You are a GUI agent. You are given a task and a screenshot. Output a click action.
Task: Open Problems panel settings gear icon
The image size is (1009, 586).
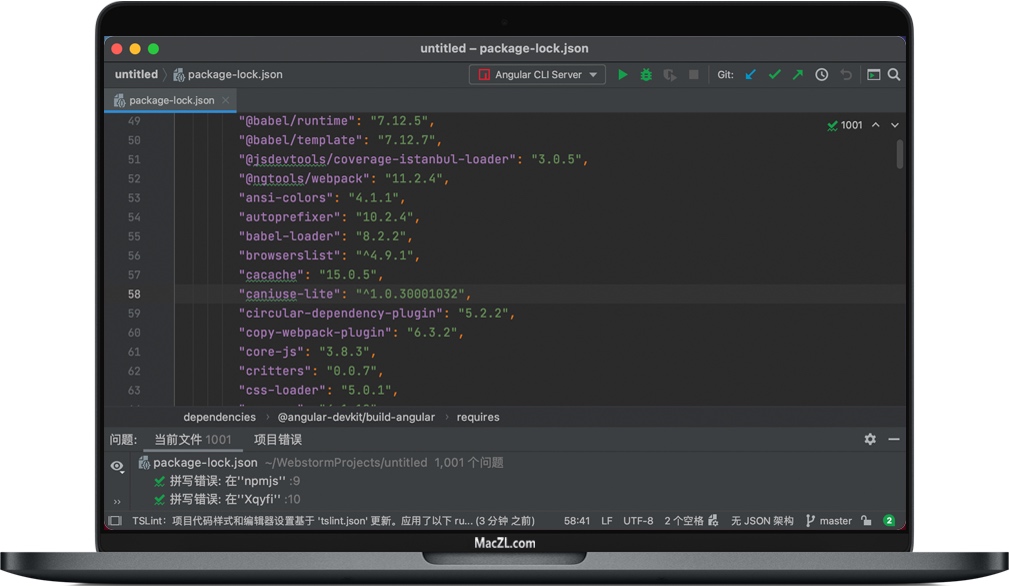pos(869,439)
